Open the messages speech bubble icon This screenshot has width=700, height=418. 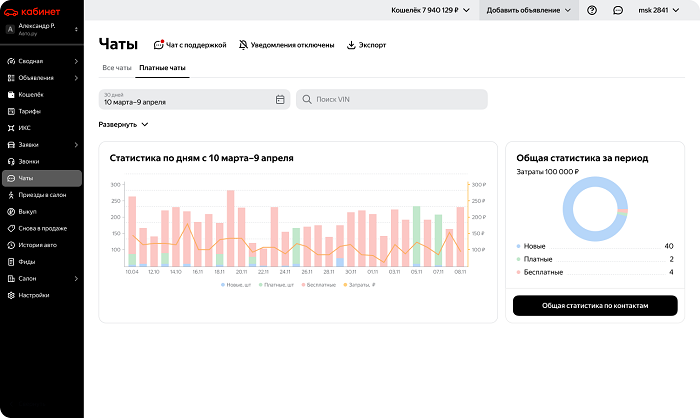(618, 10)
